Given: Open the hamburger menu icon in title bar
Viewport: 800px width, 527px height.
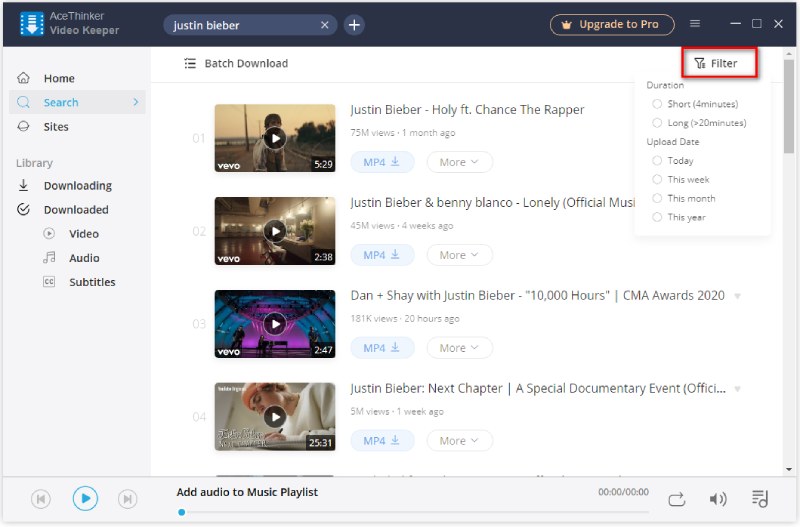Looking at the screenshot, I should click(x=695, y=23).
